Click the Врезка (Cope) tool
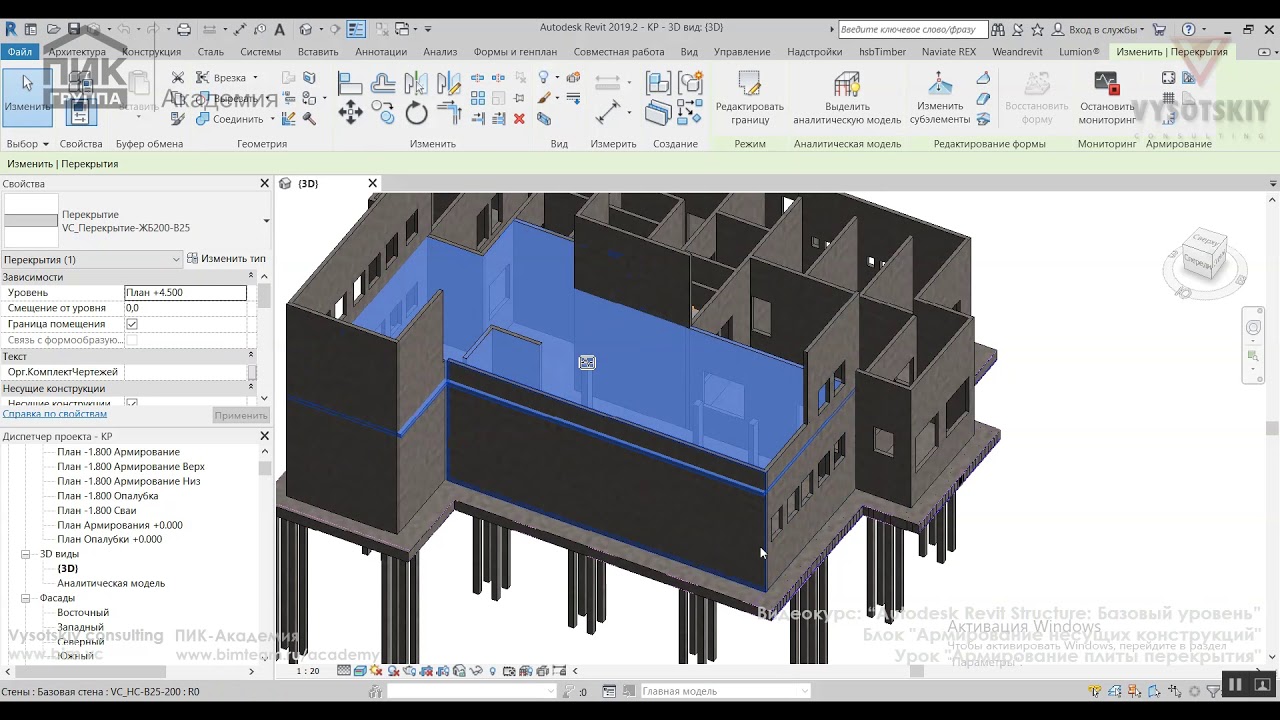 coord(226,78)
